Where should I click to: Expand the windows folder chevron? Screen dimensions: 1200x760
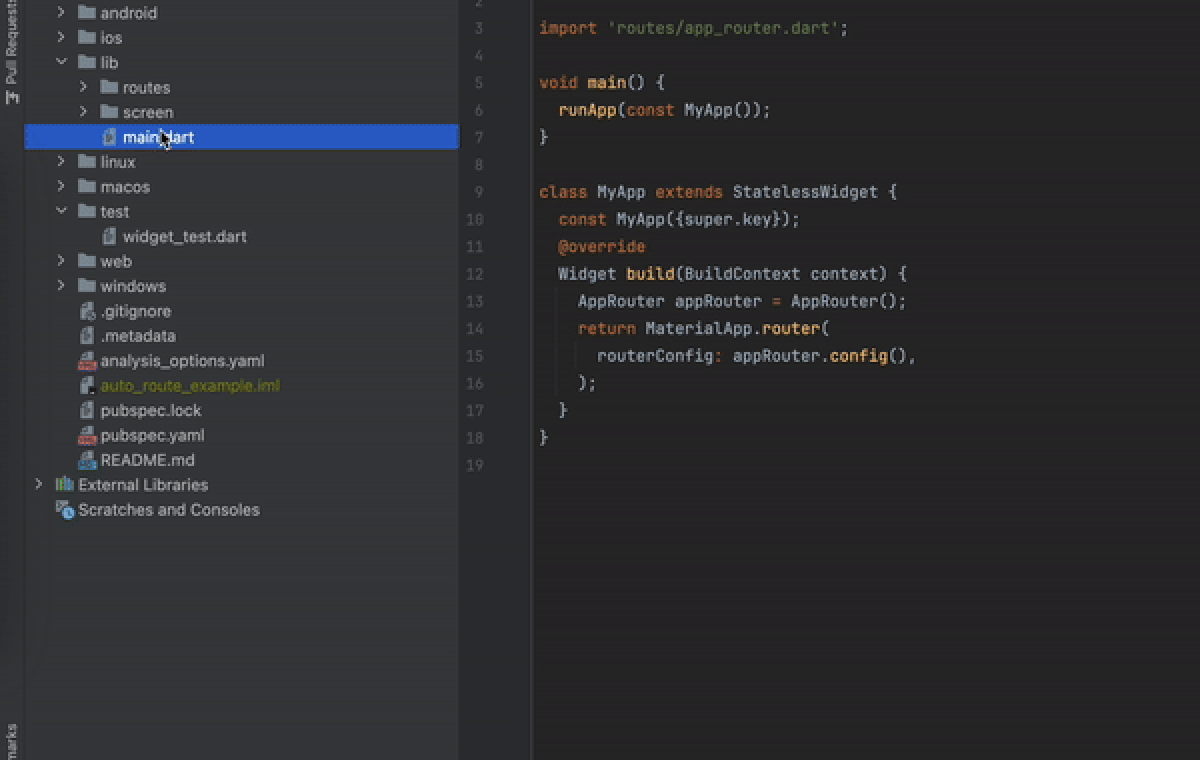61,286
